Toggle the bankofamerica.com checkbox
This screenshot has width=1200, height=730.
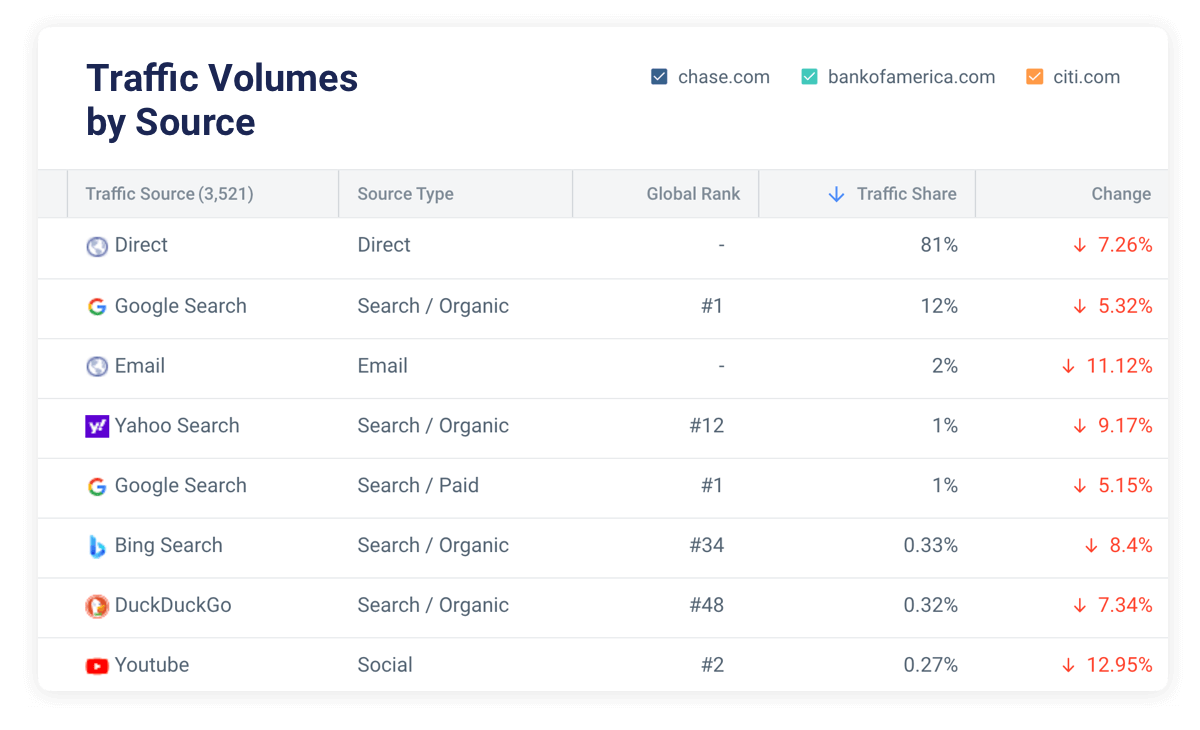(810, 77)
